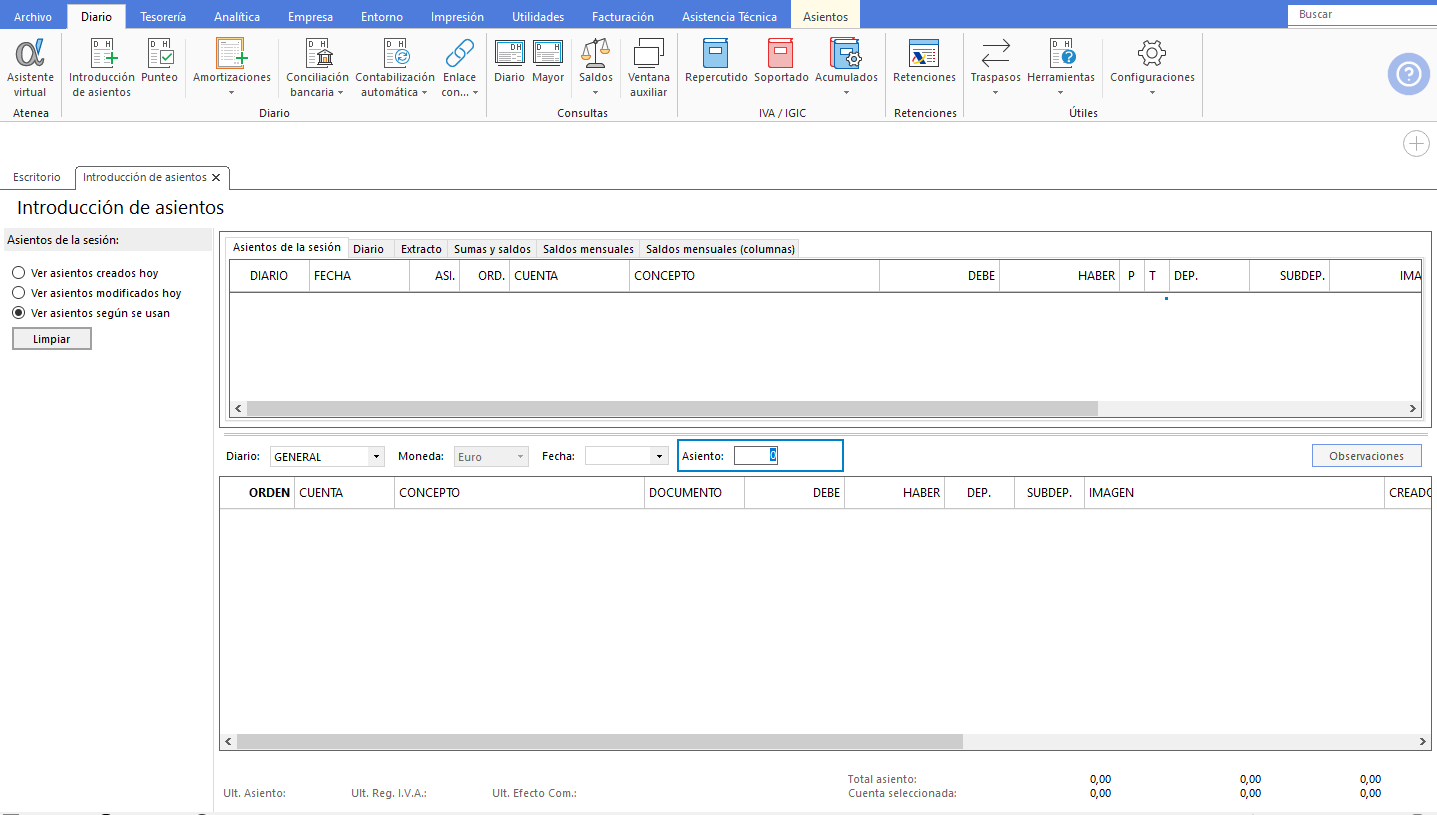The width and height of the screenshot is (1437, 815).
Task: Open the Sumas y saldos sub-tab
Action: click(492, 249)
